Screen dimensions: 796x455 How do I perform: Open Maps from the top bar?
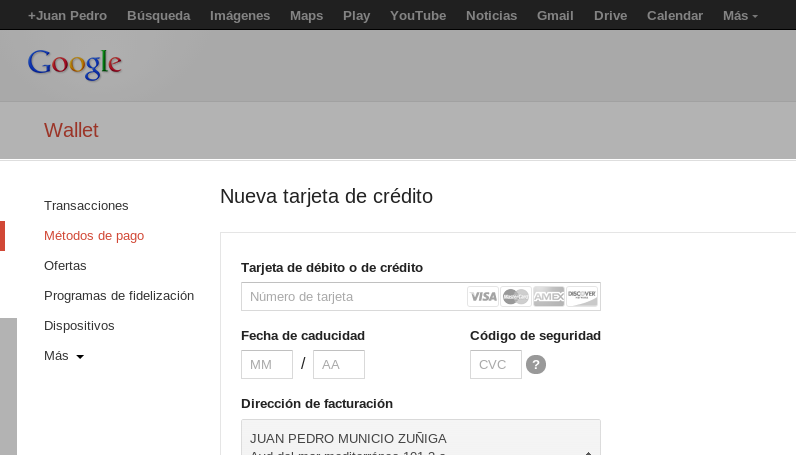[307, 16]
